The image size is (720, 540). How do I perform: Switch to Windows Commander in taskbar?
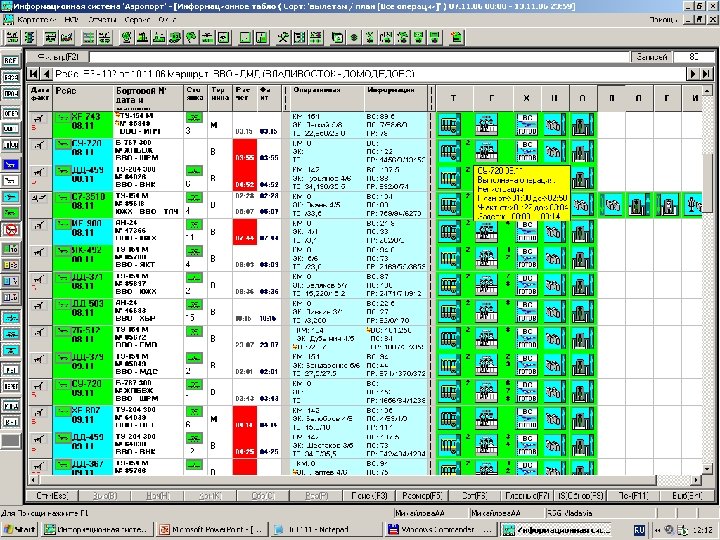[440, 530]
